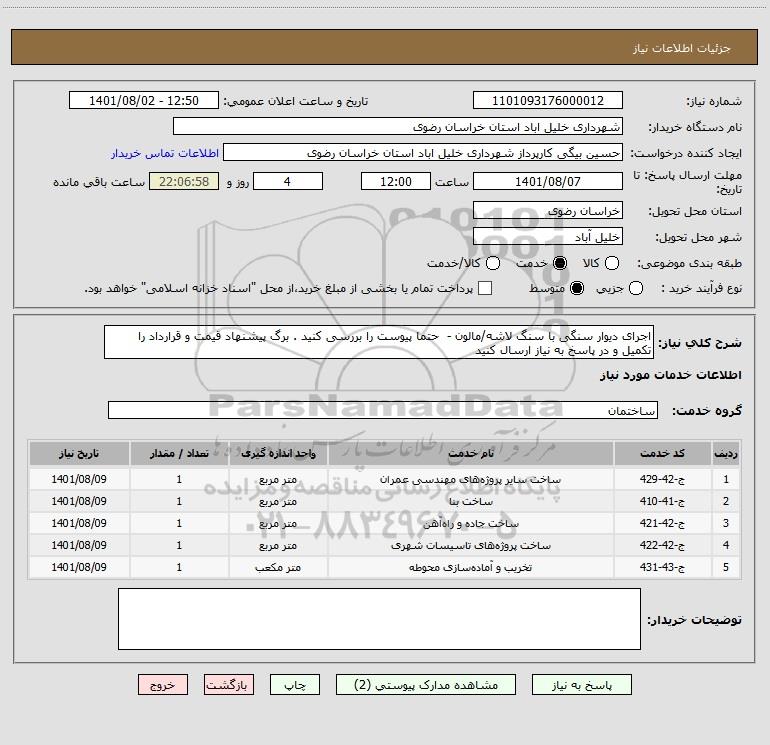Viewport: 770px width, 745px height.
Task: Click the خروج exit button
Action: (163, 685)
